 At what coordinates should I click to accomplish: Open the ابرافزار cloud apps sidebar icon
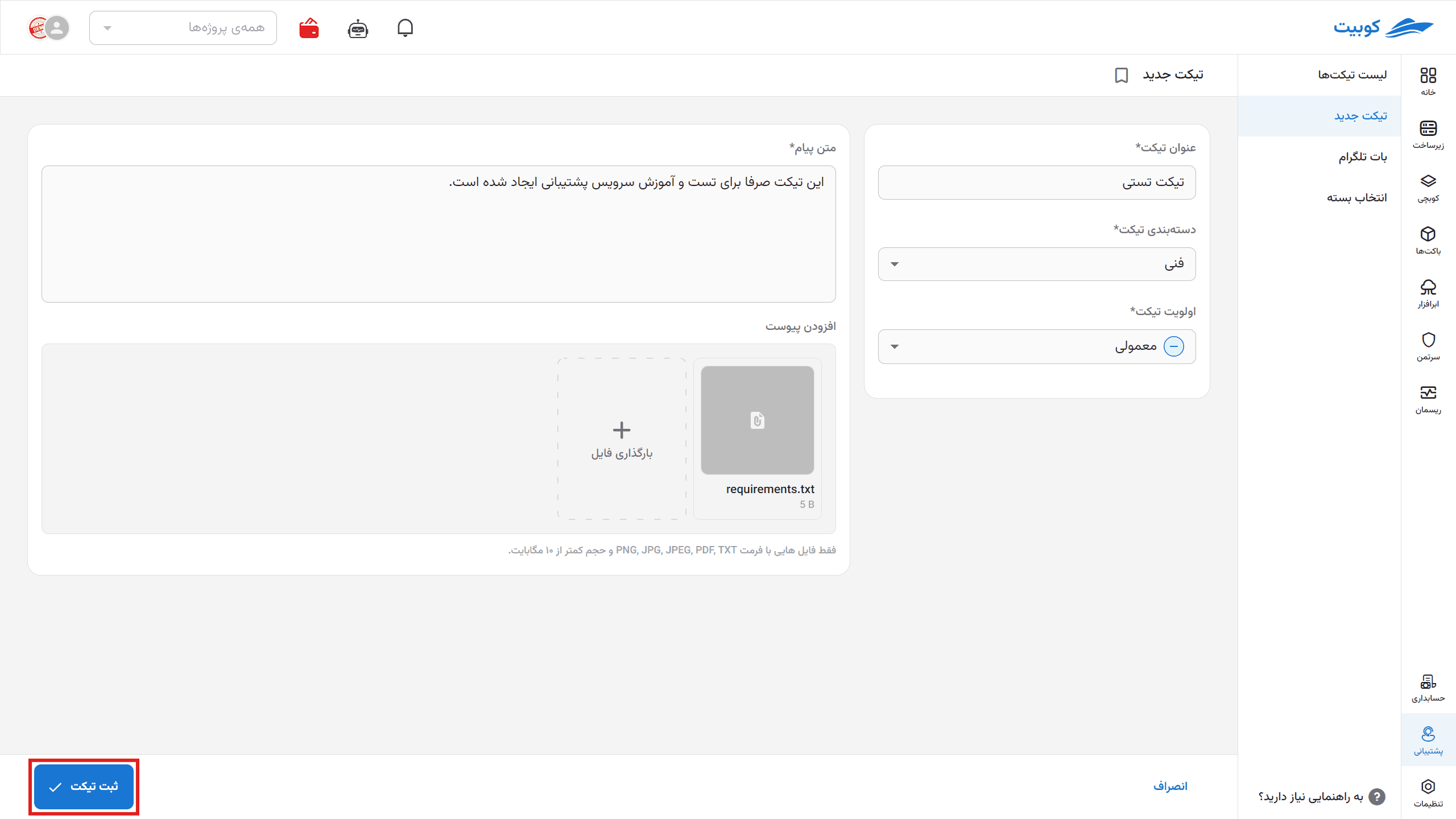[x=1428, y=293]
